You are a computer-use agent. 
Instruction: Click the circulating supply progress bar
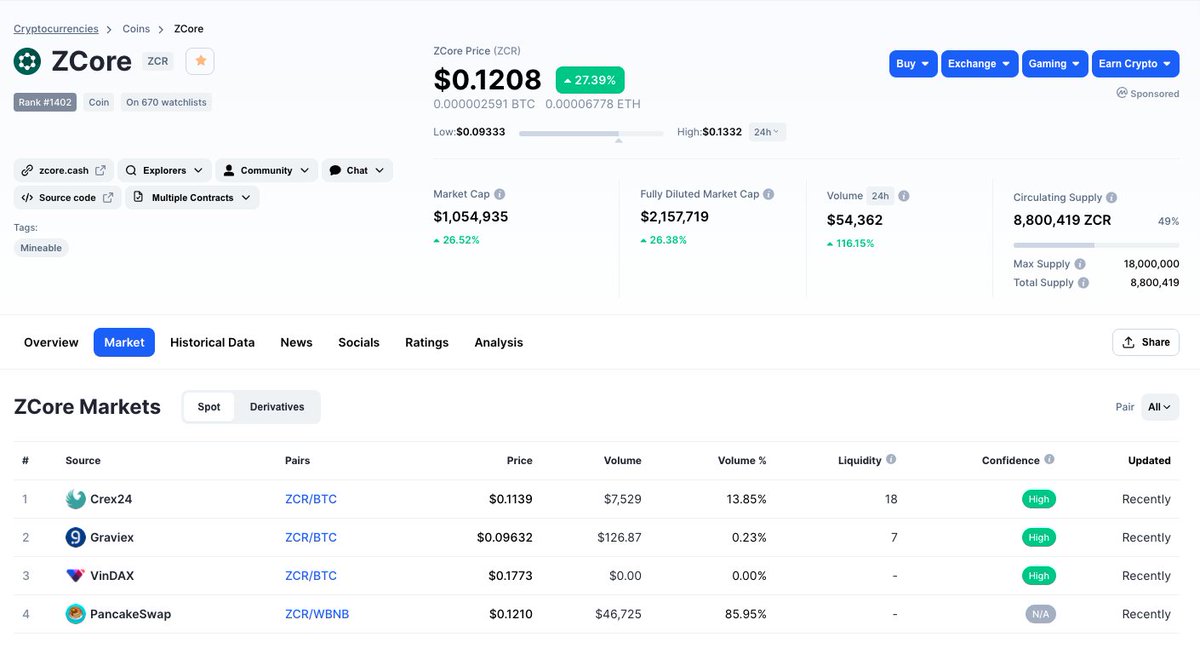pyautogui.click(x=1096, y=244)
